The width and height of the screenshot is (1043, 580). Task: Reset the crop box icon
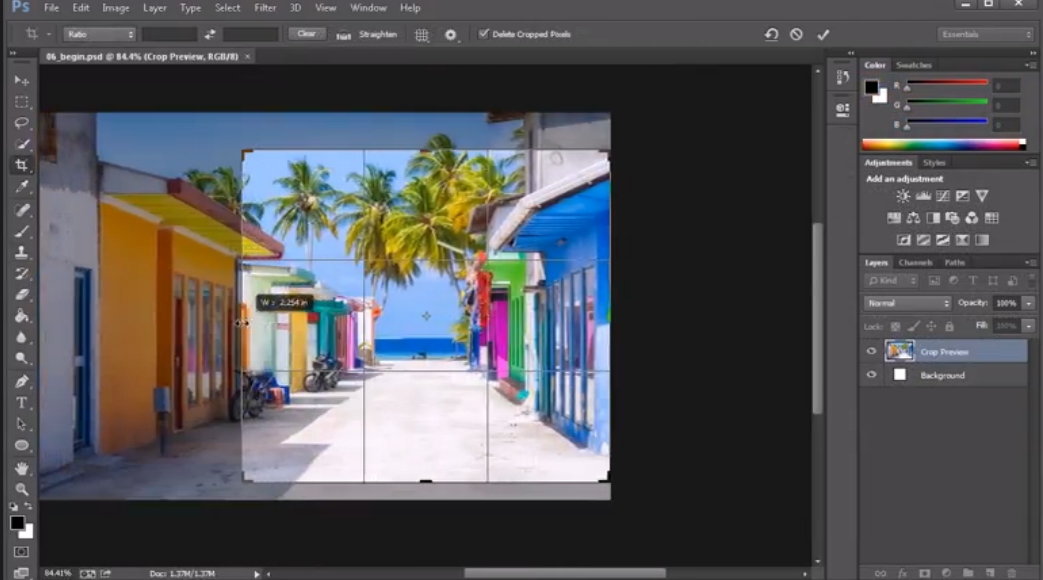point(771,35)
